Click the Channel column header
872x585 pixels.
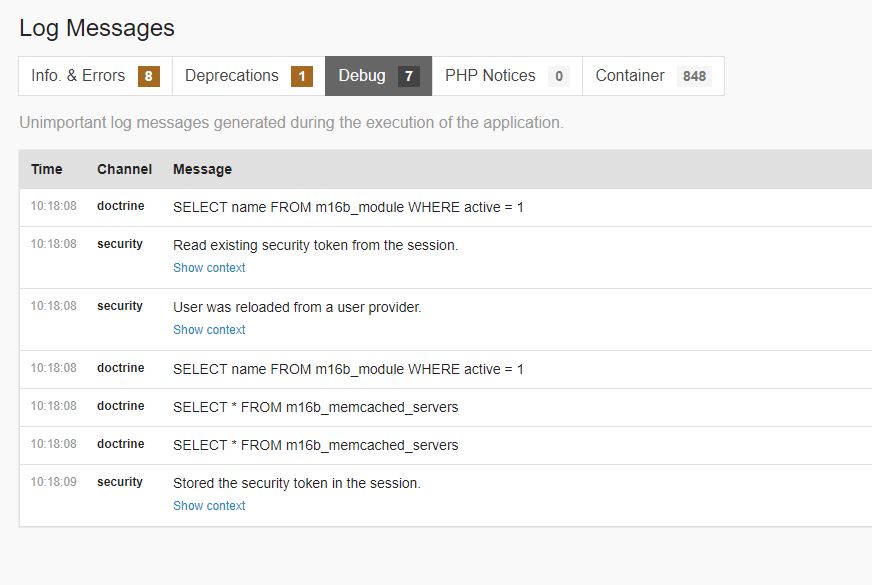(x=124, y=169)
